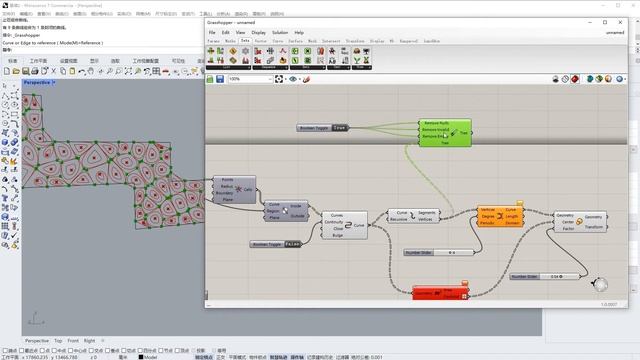The width and height of the screenshot is (640, 360).
Task: Open the arrow next to Zoom Extents icon
Action: point(285,79)
